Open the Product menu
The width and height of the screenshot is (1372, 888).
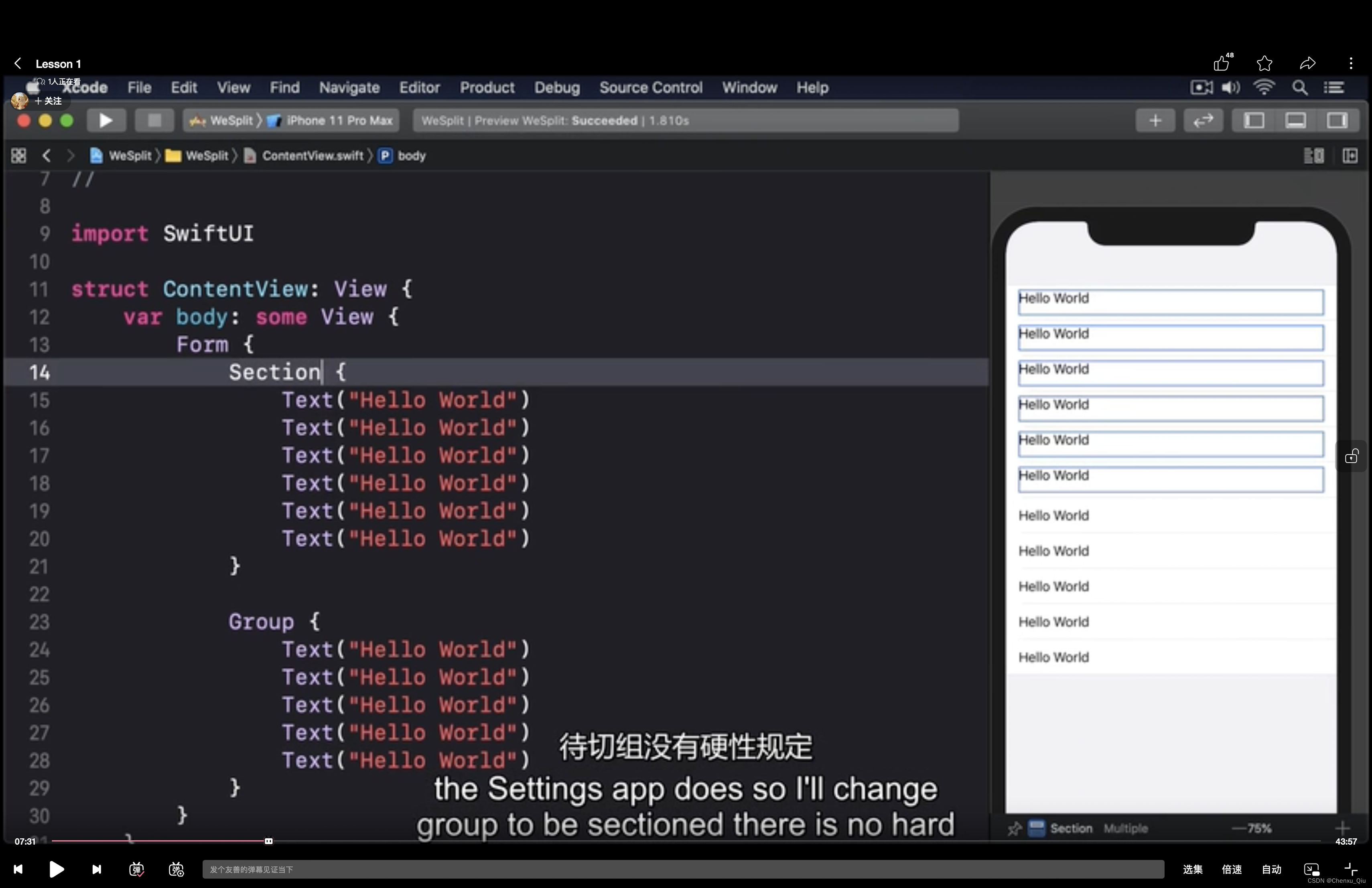[x=488, y=87]
